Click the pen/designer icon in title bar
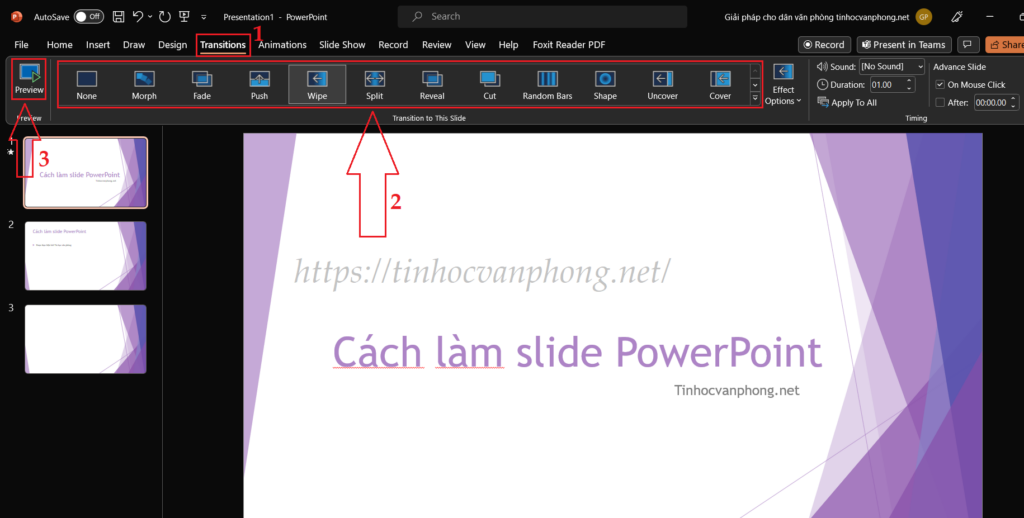Image resolution: width=1024 pixels, height=518 pixels. [x=957, y=17]
